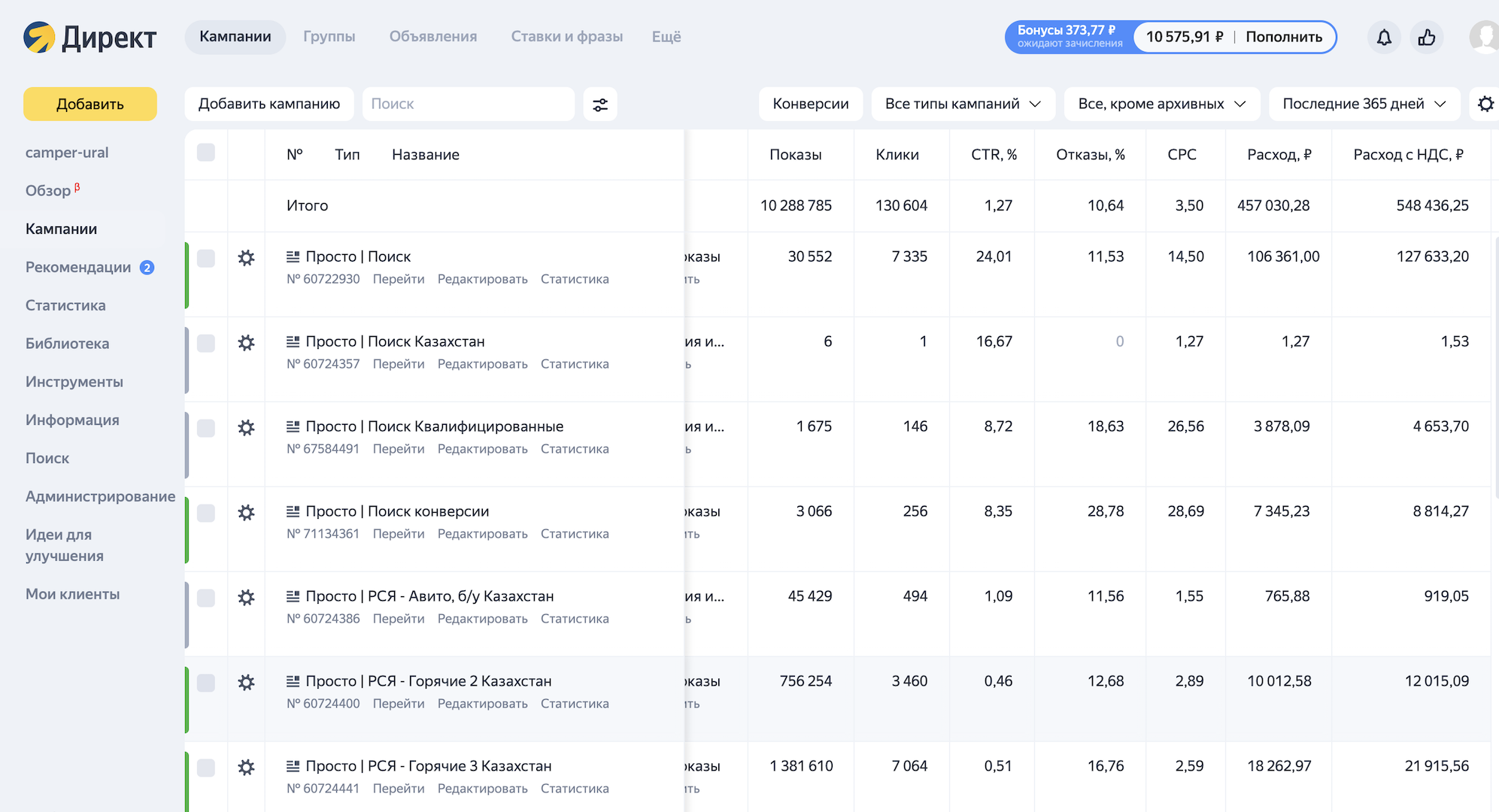
Task: Open Инструменты sidebar section
Action: [74, 383]
